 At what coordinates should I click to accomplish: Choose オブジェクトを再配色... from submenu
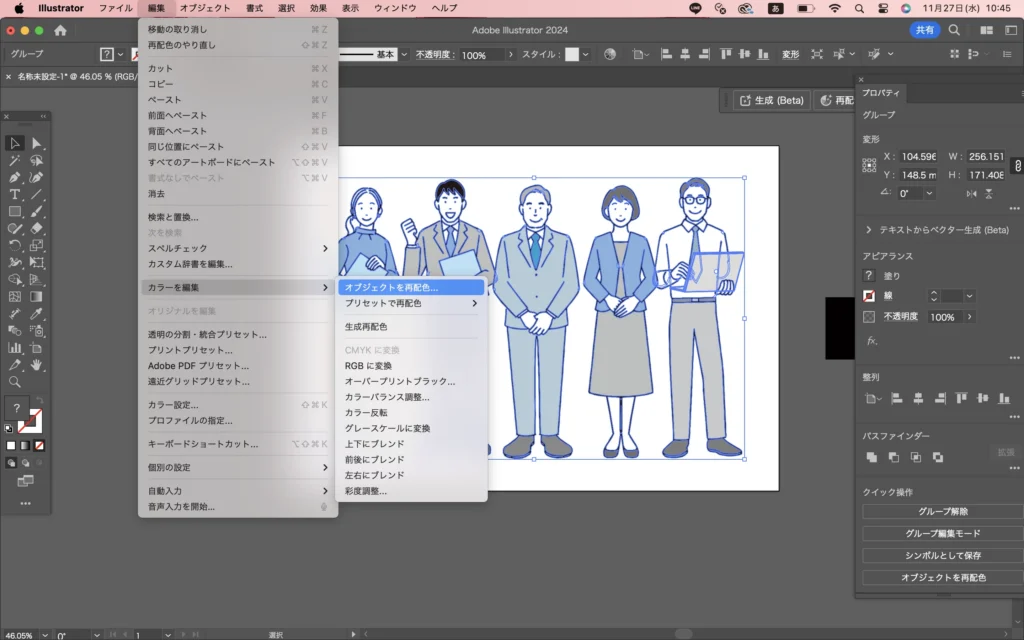click(391, 287)
